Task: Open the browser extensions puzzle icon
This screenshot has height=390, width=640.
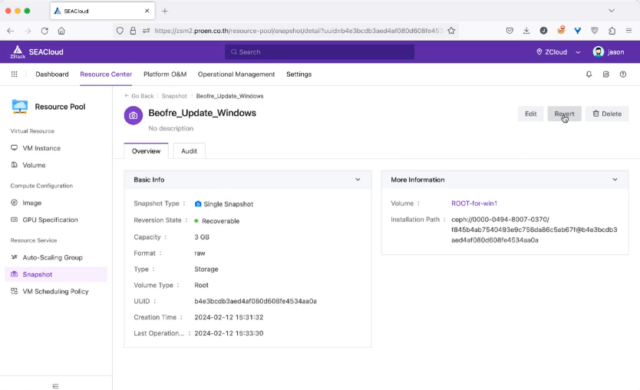Action: [x=612, y=31]
